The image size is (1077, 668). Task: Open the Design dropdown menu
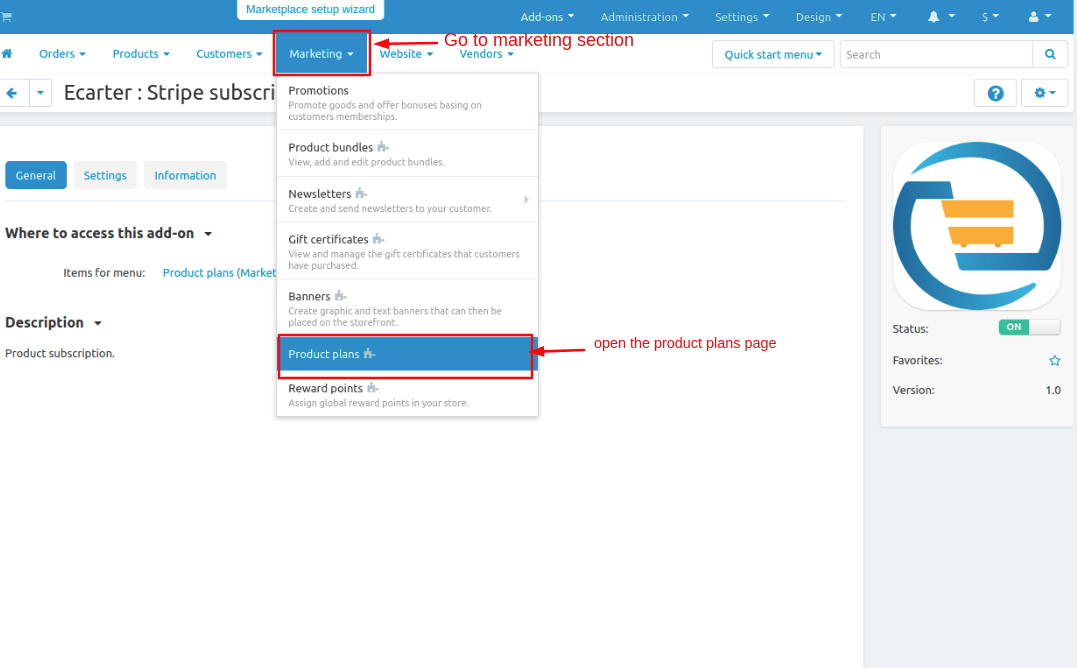[x=819, y=17]
